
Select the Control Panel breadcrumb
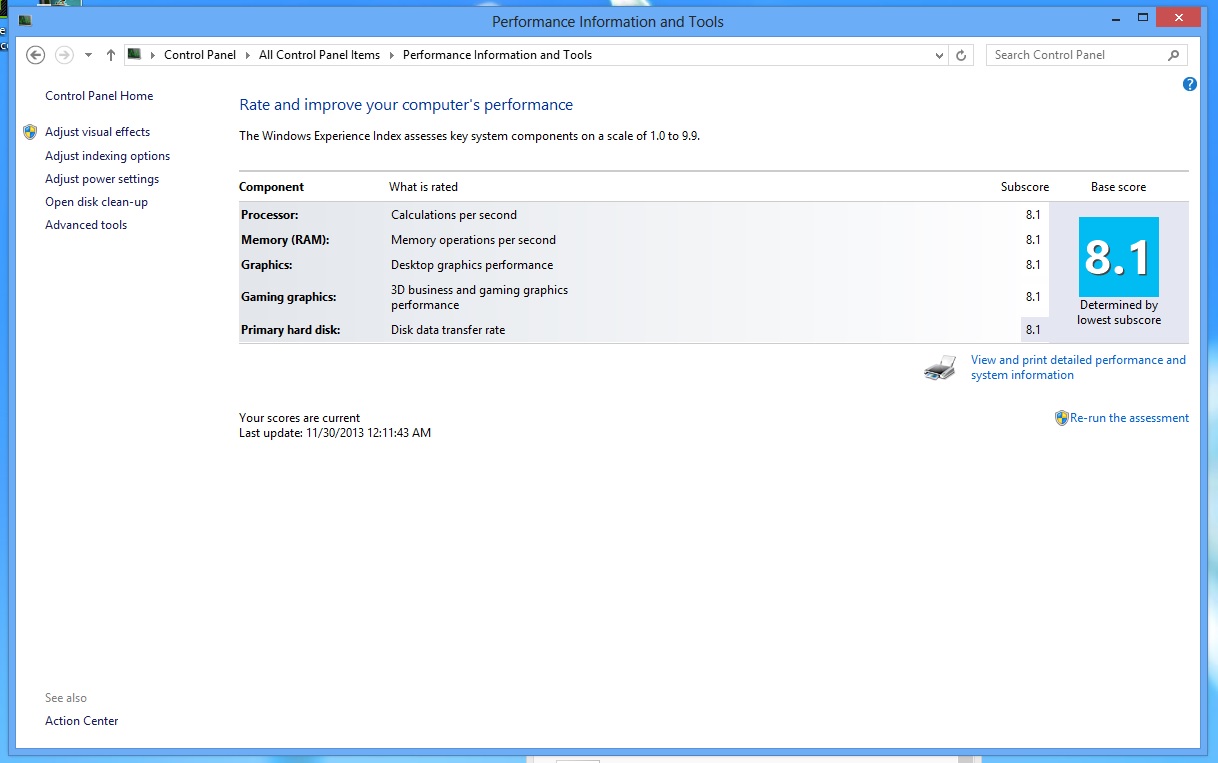[200, 55]
